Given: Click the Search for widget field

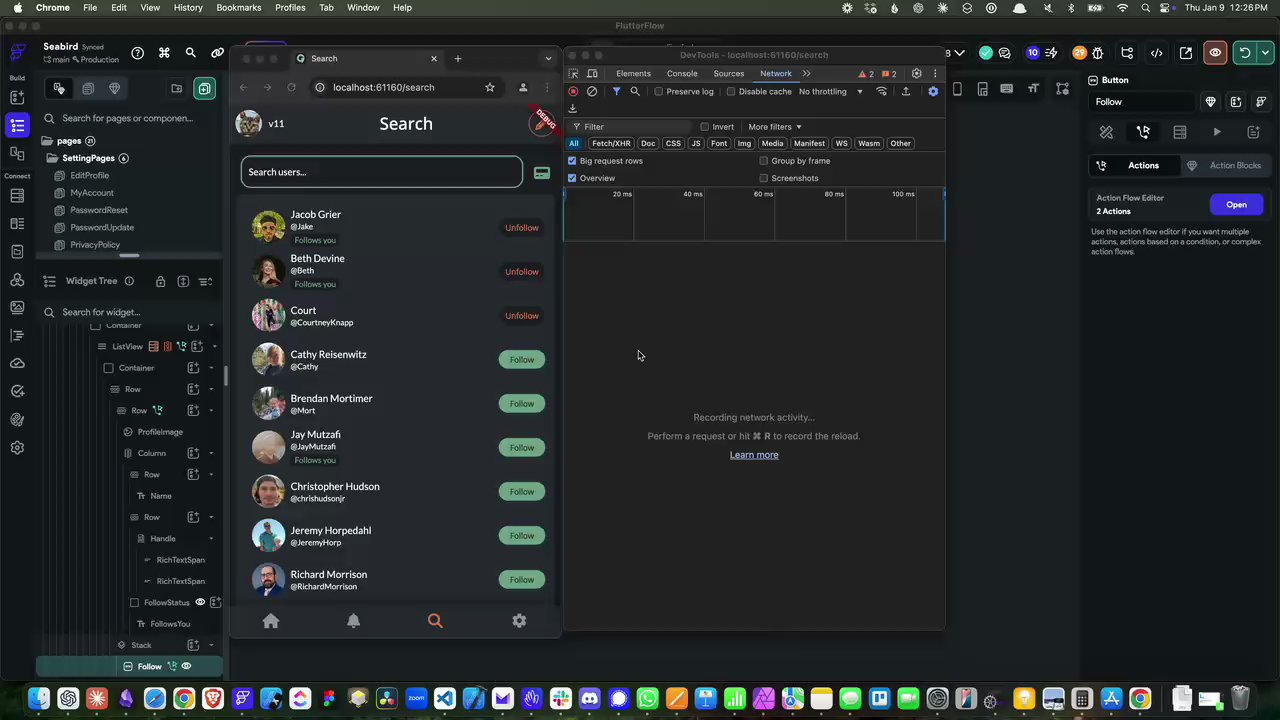Looking at the screenshot, I should (131, 312).
